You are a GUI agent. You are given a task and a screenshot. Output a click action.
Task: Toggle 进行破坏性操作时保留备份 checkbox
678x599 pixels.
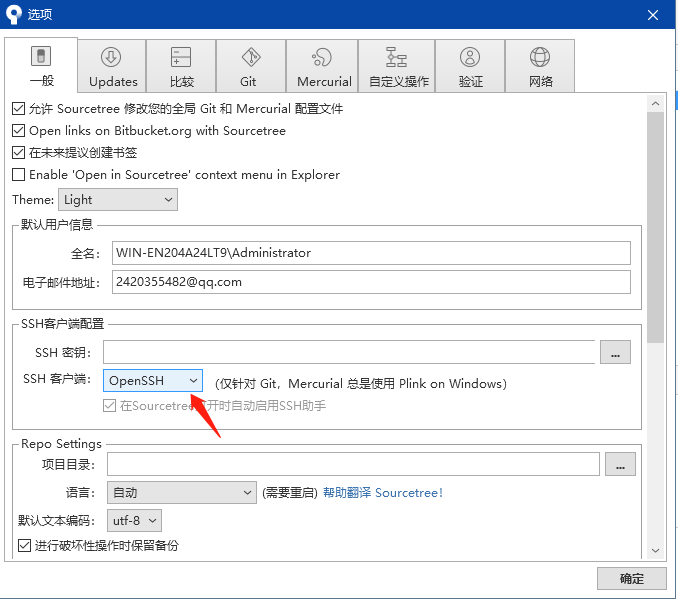click(24, 545)
